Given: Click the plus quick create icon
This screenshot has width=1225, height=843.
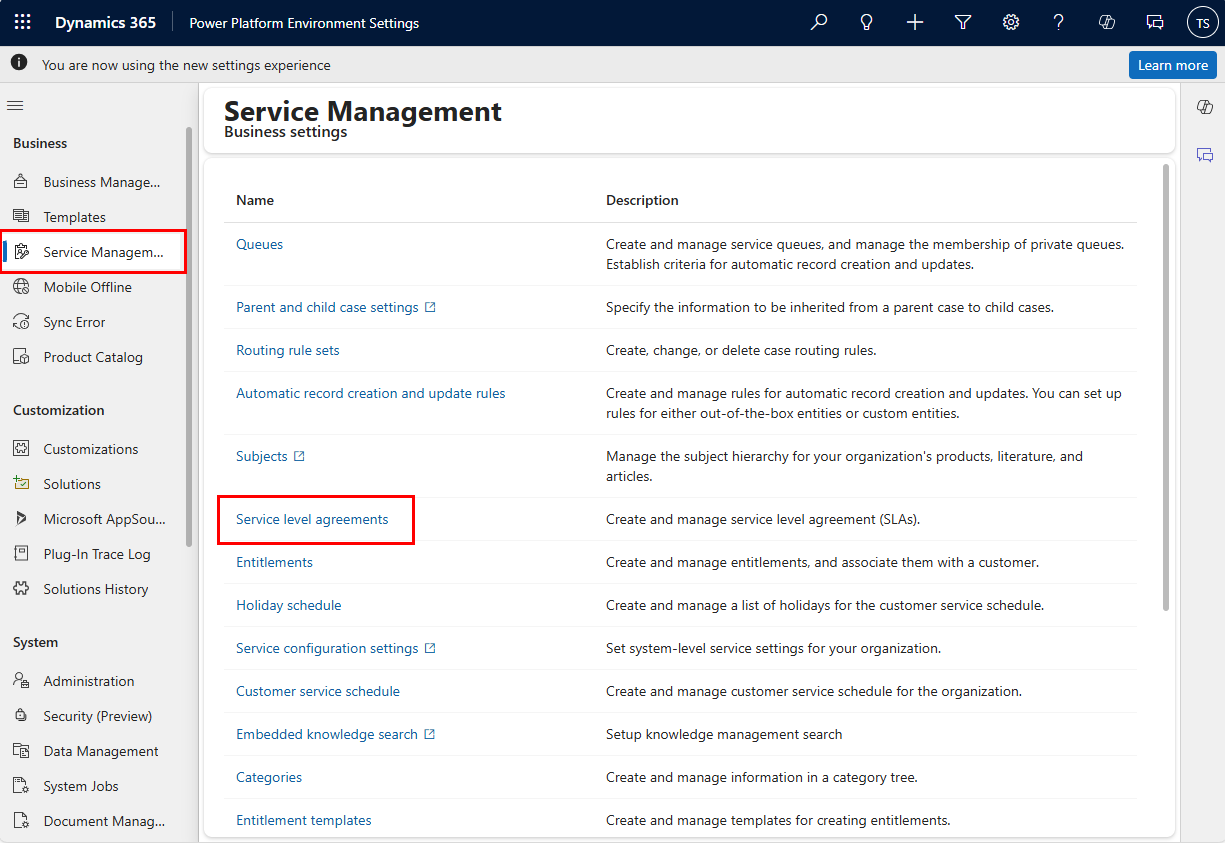Looking at the screenshot, I should (915, 22).
